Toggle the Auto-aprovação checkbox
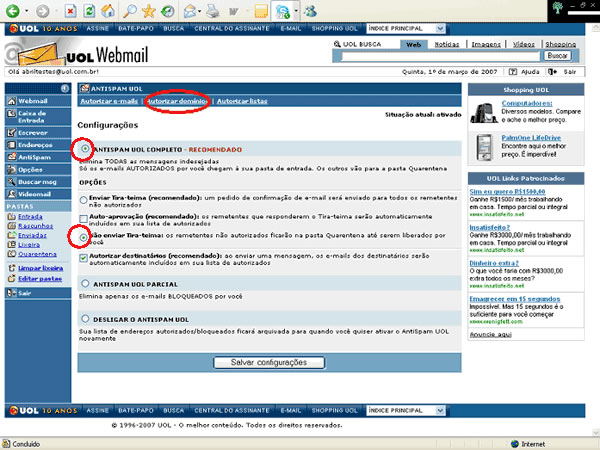The image size is (600, 450). coord(83,216)
